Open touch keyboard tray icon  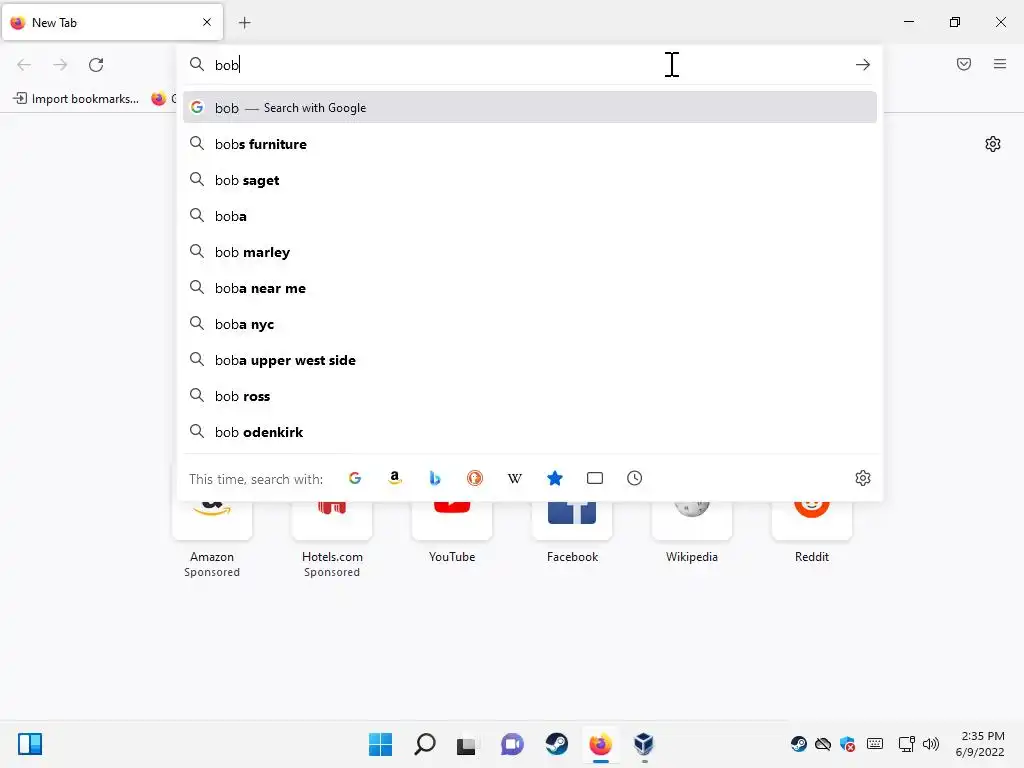pyautogui.click(x=875, y=744)
